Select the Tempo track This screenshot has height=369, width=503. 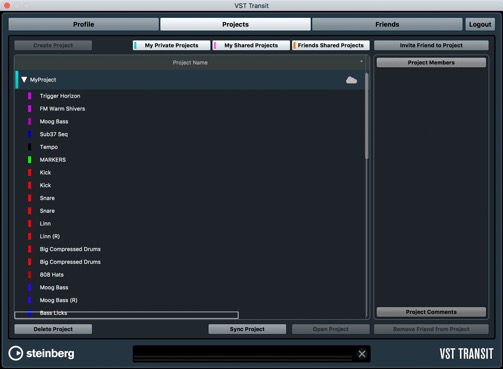(x=49, y=147)
